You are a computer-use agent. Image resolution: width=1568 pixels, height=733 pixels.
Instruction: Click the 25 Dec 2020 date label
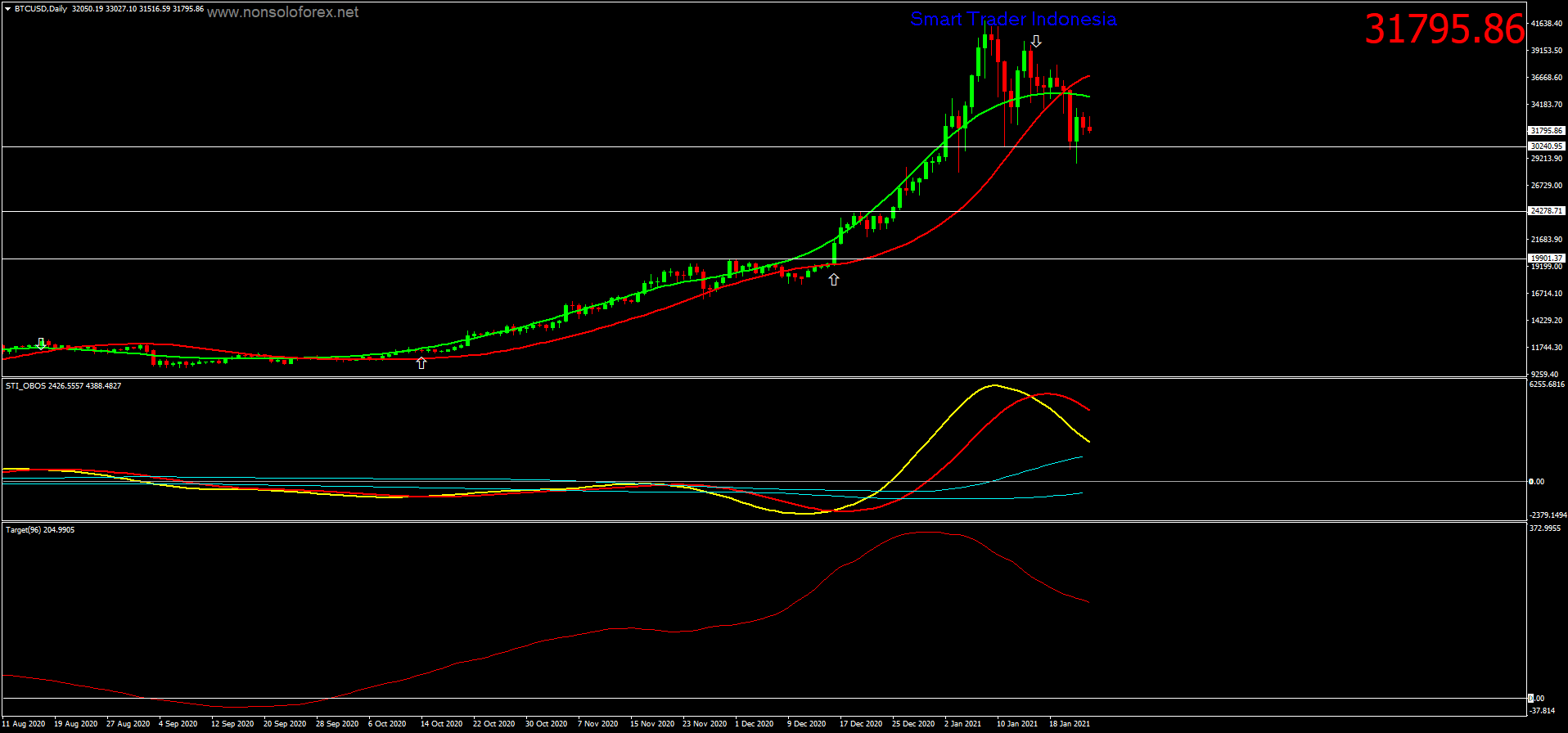tap(913, 724)
